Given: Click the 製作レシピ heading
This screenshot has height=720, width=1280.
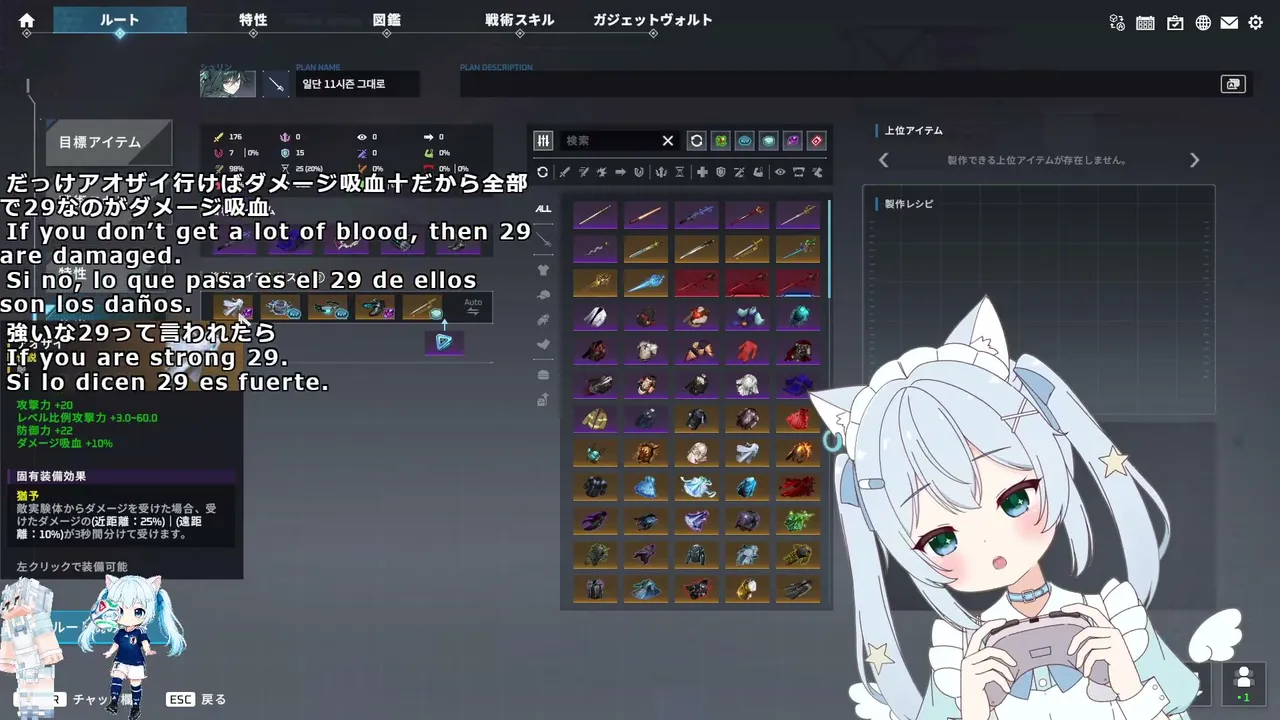Looking at the screenshot, I should (909, 204).
